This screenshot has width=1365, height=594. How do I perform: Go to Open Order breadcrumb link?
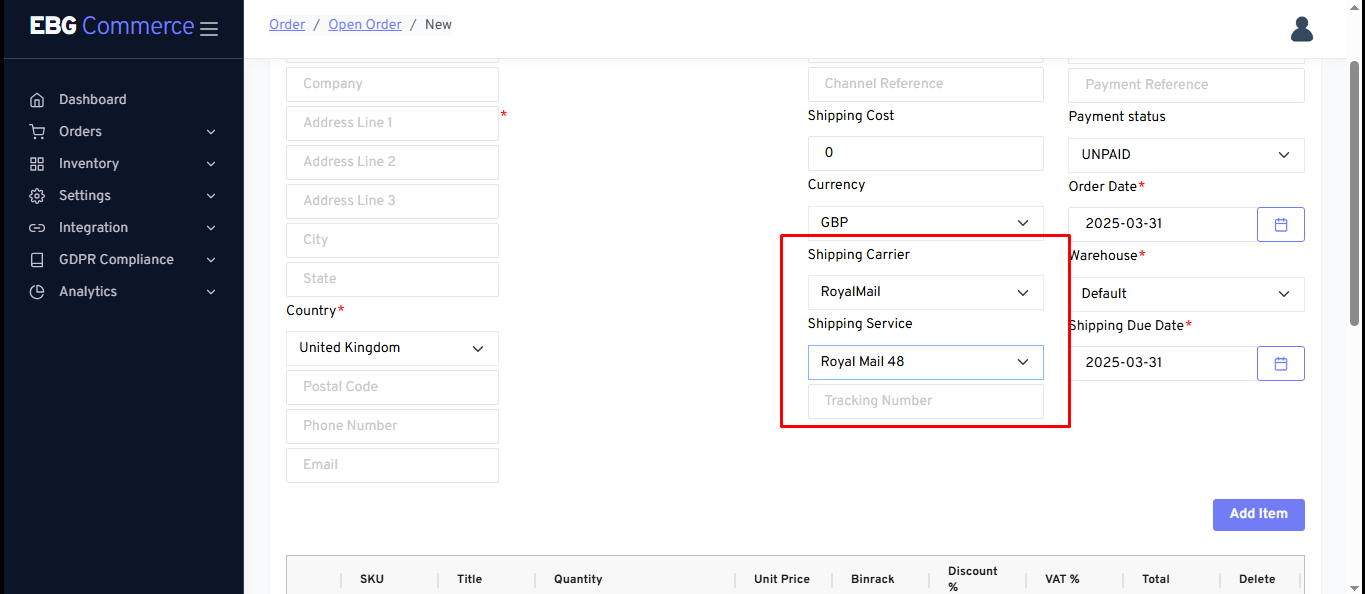[364, 24]
